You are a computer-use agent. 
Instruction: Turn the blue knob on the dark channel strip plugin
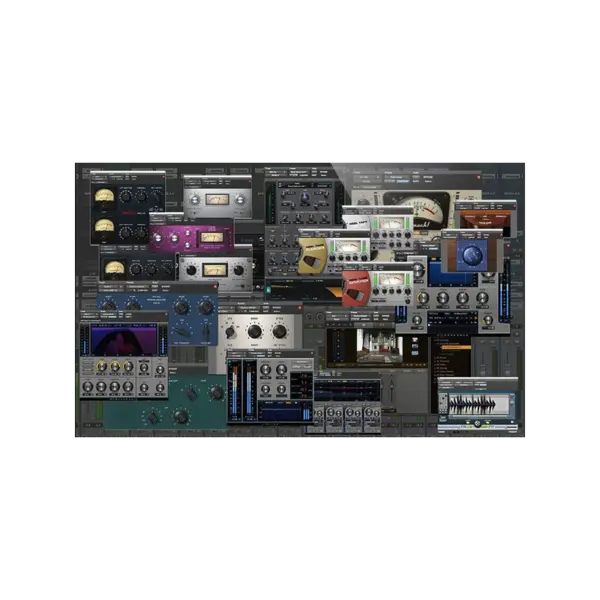[305, 198]
